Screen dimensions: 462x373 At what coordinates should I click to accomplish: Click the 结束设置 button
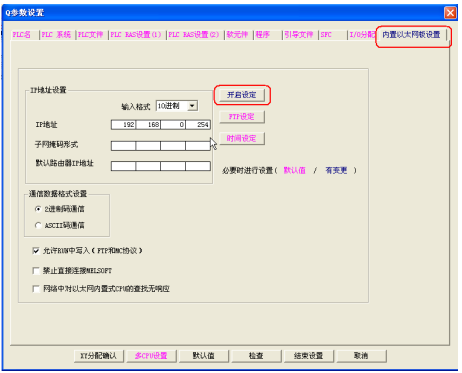(309, 356)
